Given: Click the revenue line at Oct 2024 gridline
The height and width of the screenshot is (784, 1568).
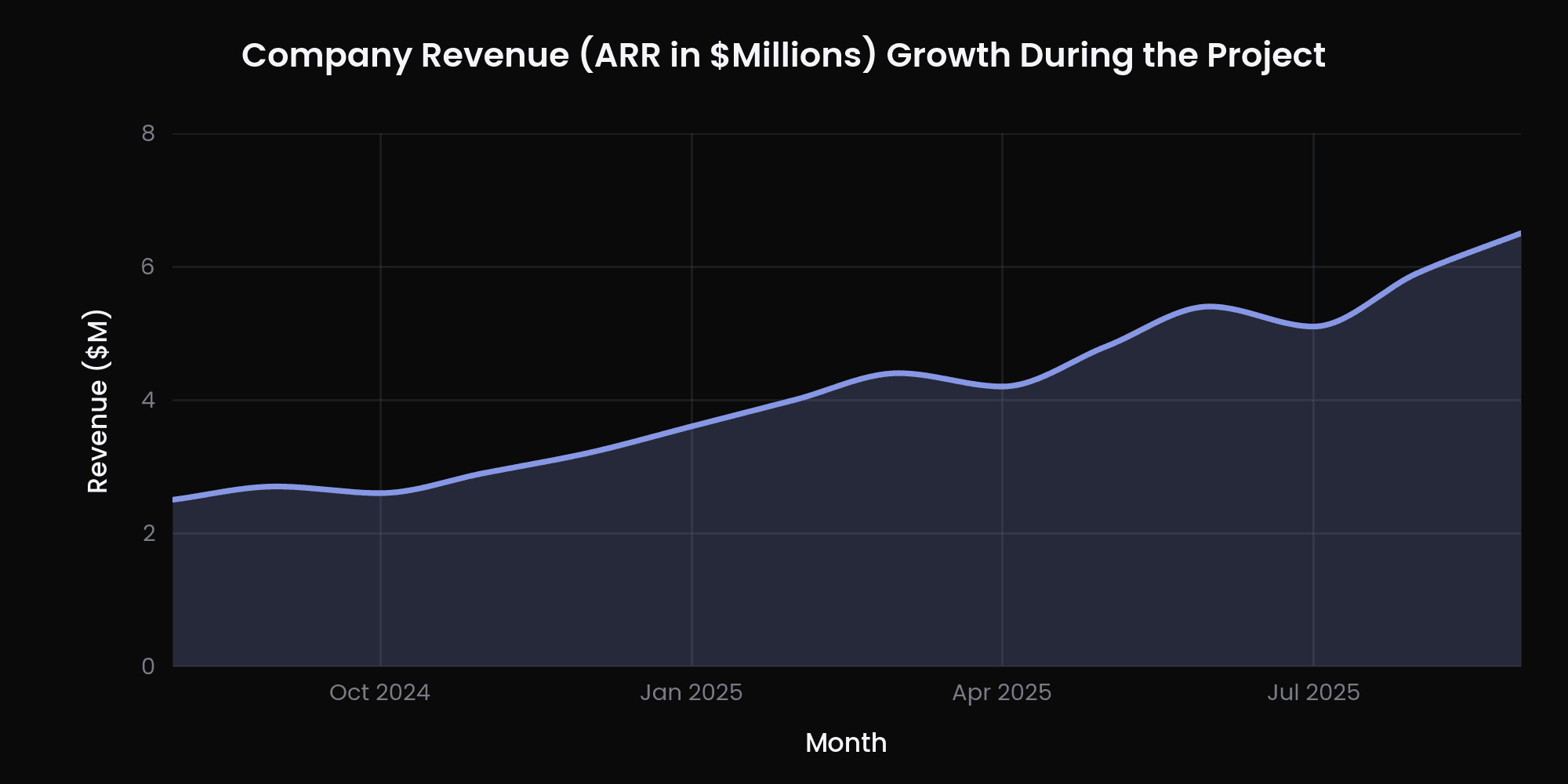Looking at the screenshot, I should (x=380, y=493).
